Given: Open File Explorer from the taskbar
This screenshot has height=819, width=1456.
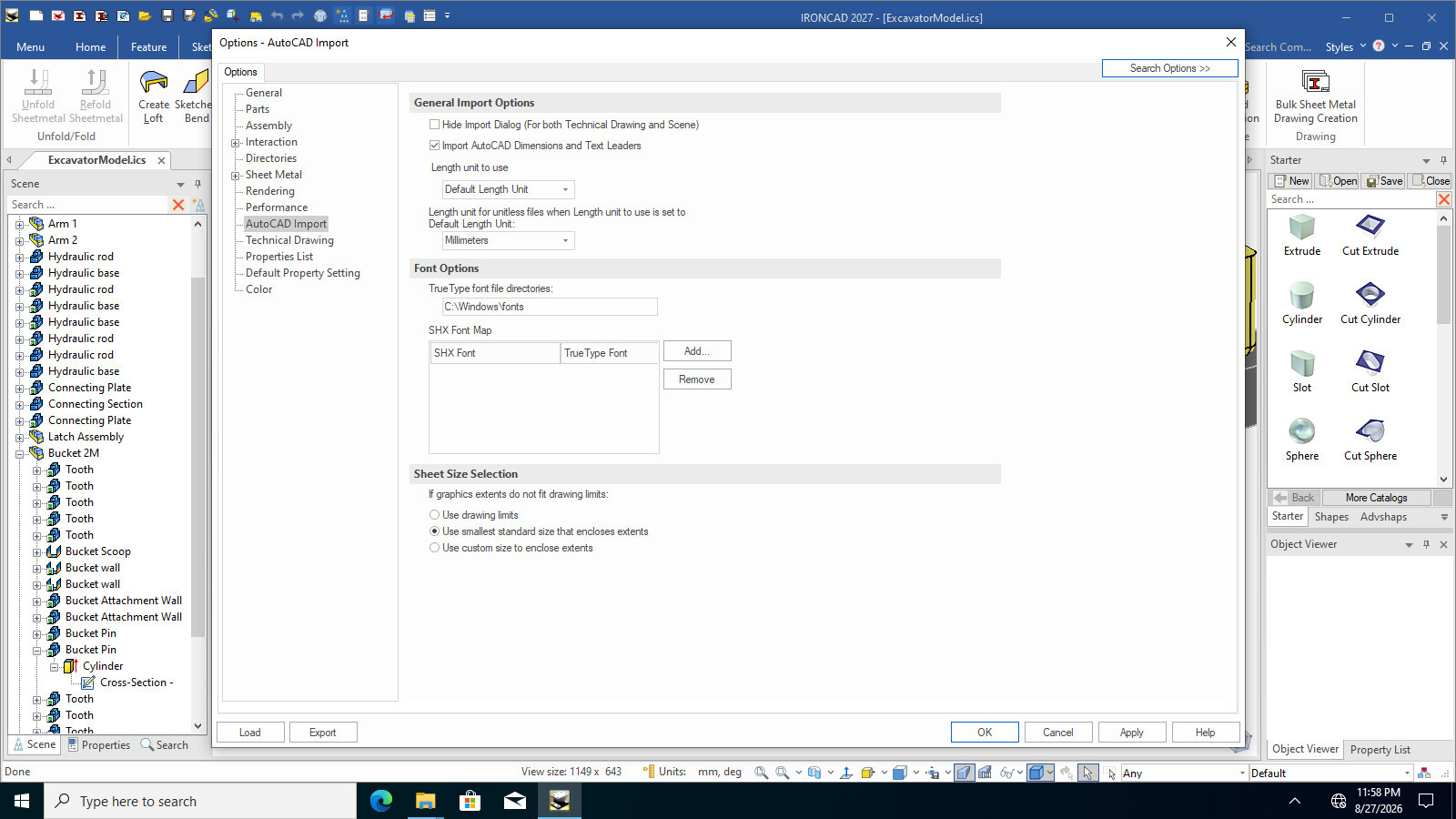Looking at the screenshot, I should (425, 801).
